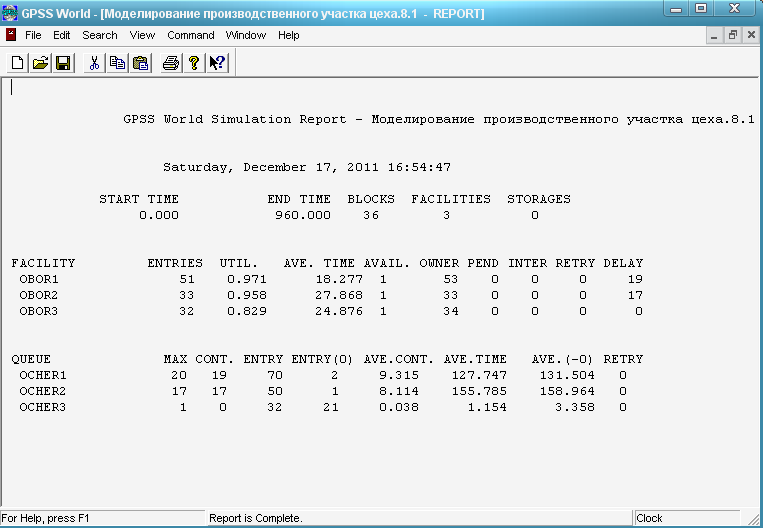Open the Help menu
Viewport: 763px width, 528px height.
289,35
